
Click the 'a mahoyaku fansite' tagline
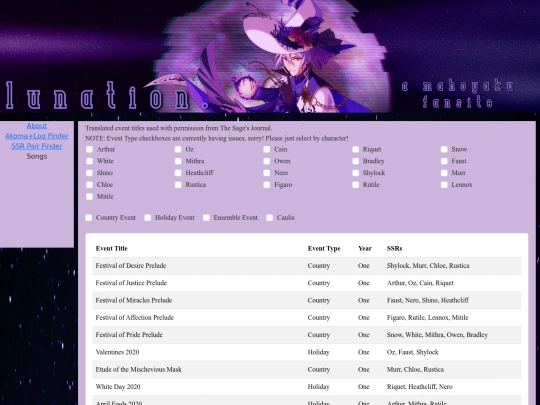point(458,94)
